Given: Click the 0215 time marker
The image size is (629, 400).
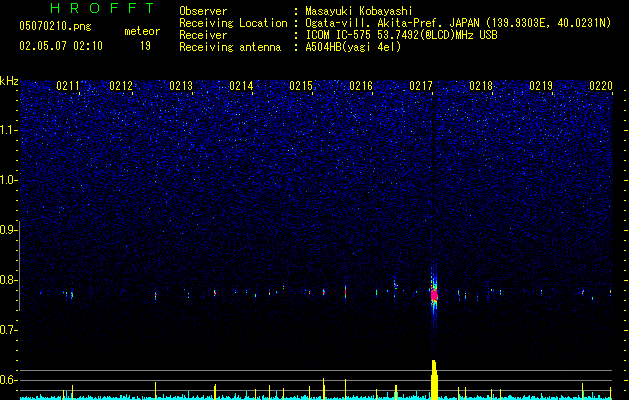Looking at the screenshot, I should [301, 86].
